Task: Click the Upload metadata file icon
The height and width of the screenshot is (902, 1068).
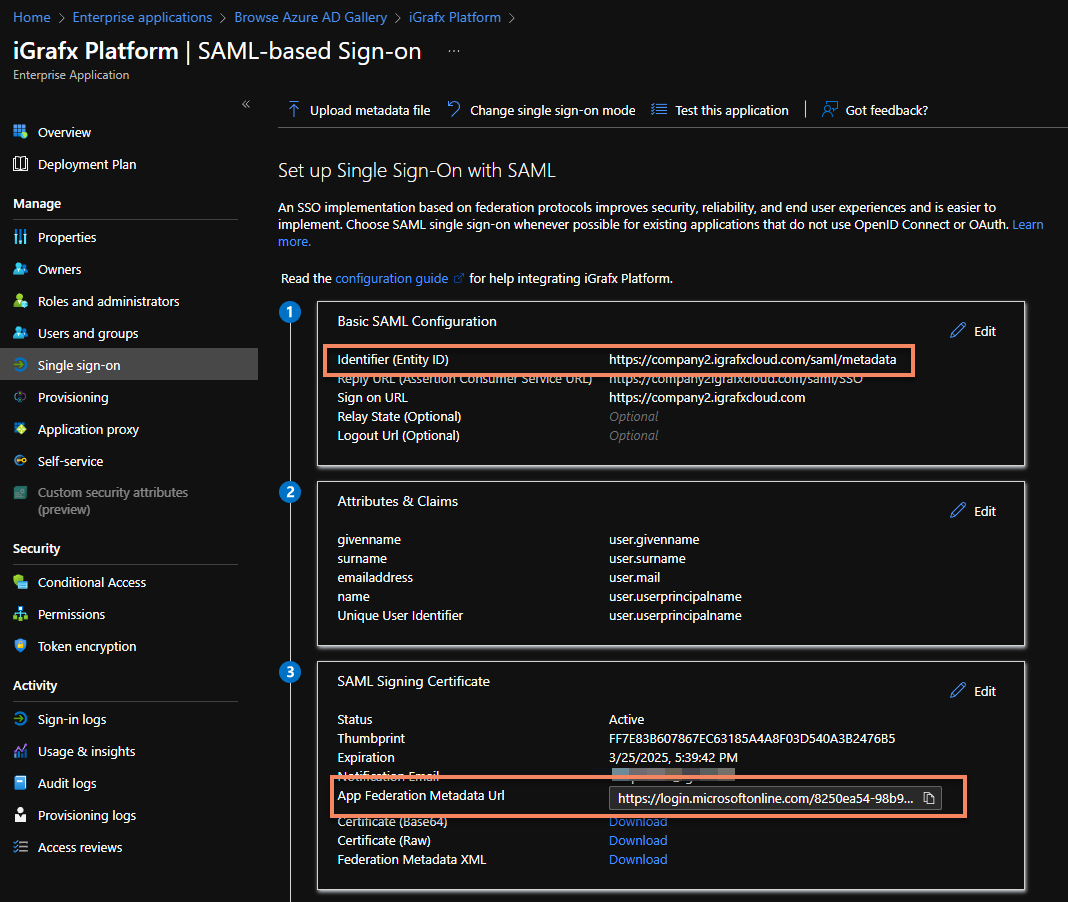Action: (x=294, y=110)
